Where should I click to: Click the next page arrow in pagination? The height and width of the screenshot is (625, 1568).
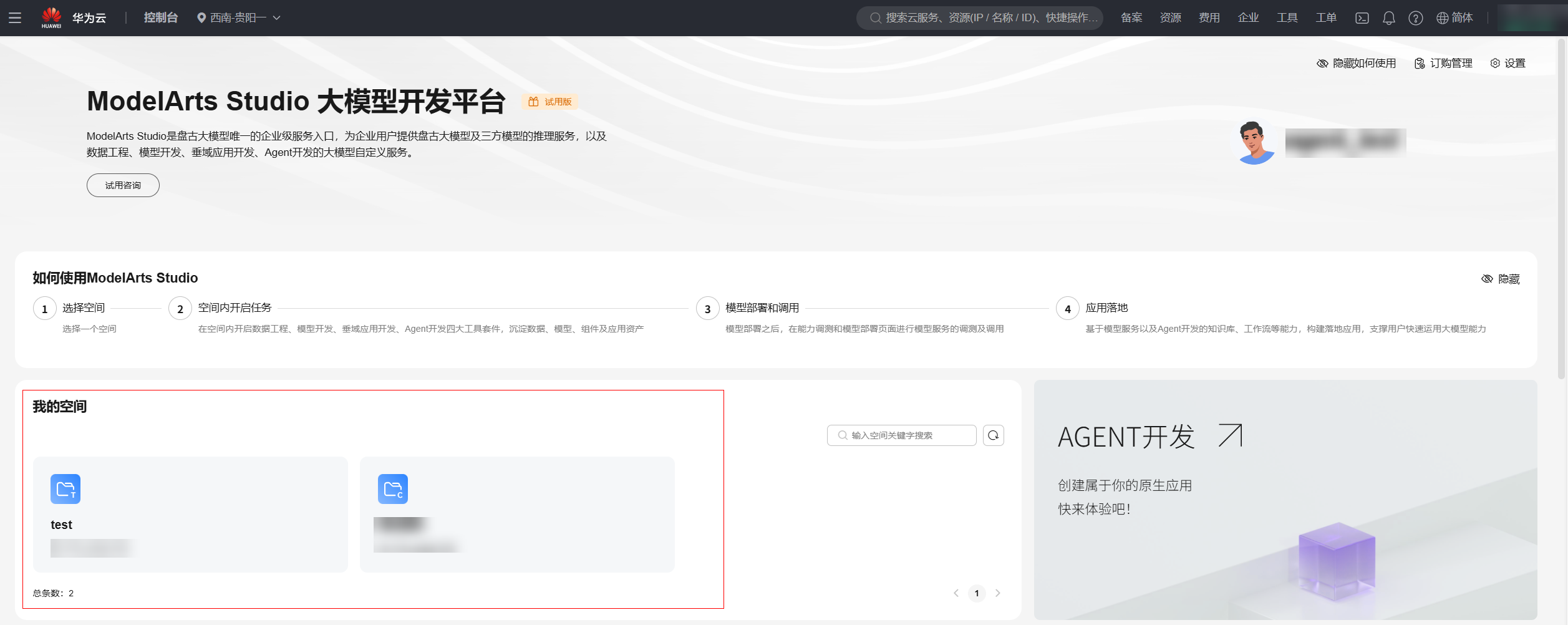pos(997,593)
